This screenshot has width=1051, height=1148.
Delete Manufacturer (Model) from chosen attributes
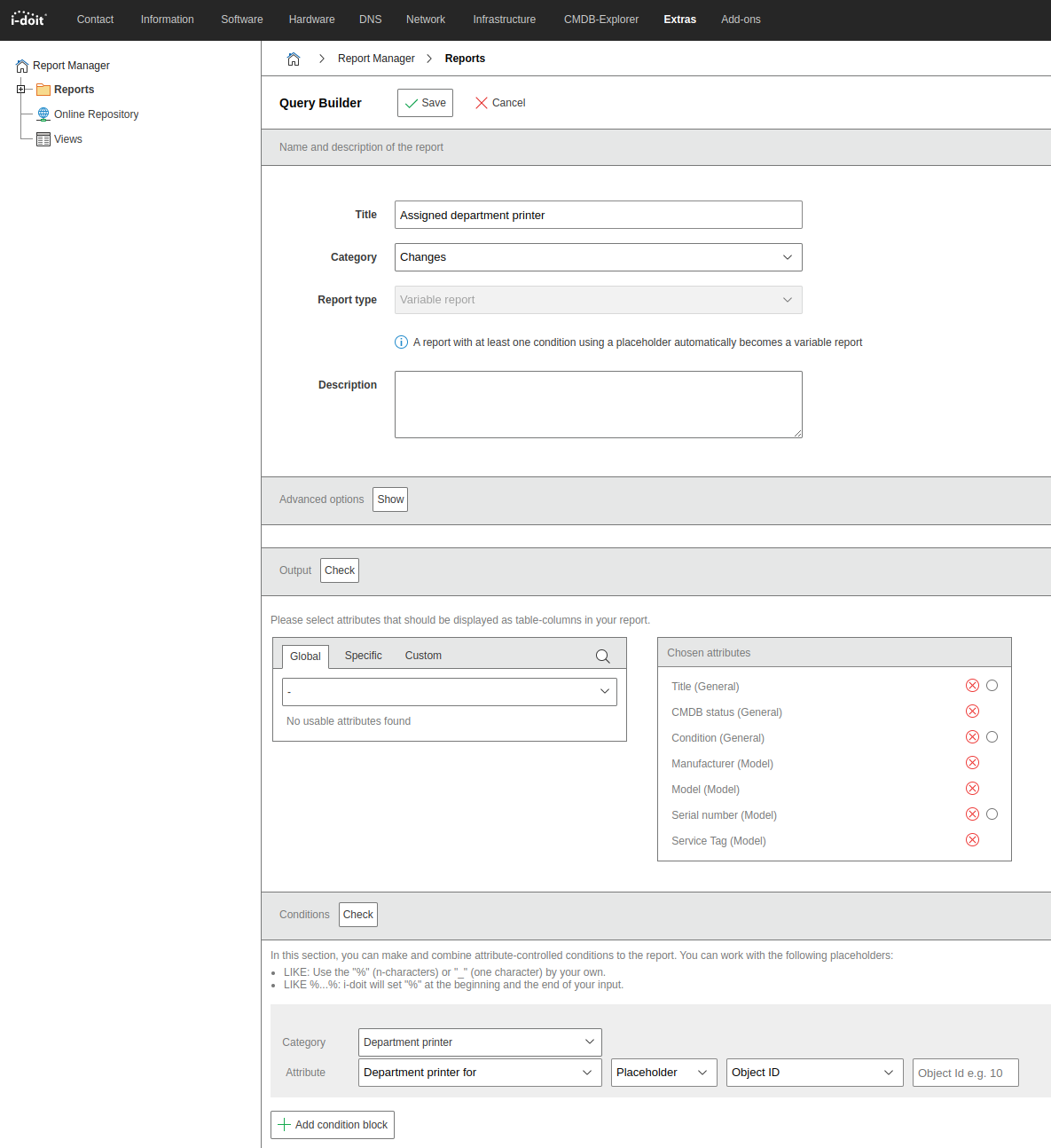tap(972, 763)
